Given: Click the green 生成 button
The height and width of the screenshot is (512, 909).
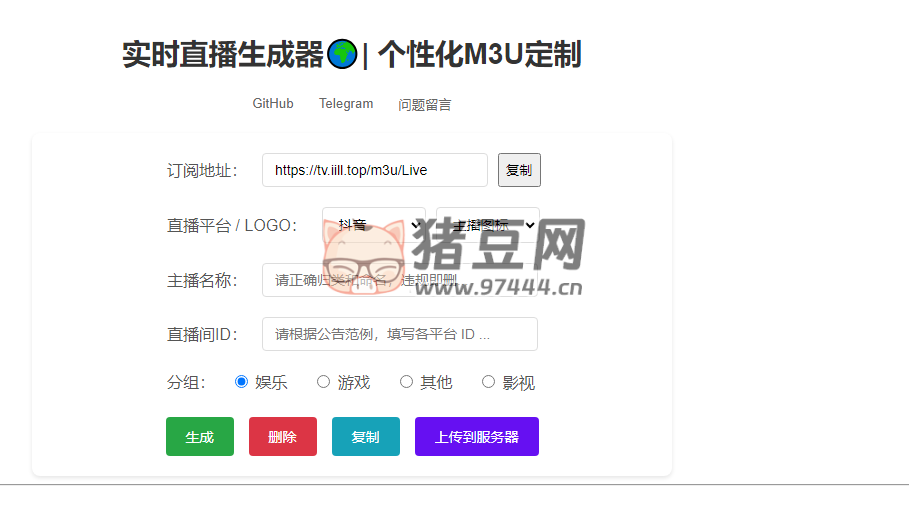Looking at the screenshot, I should [x=200, y=437].
